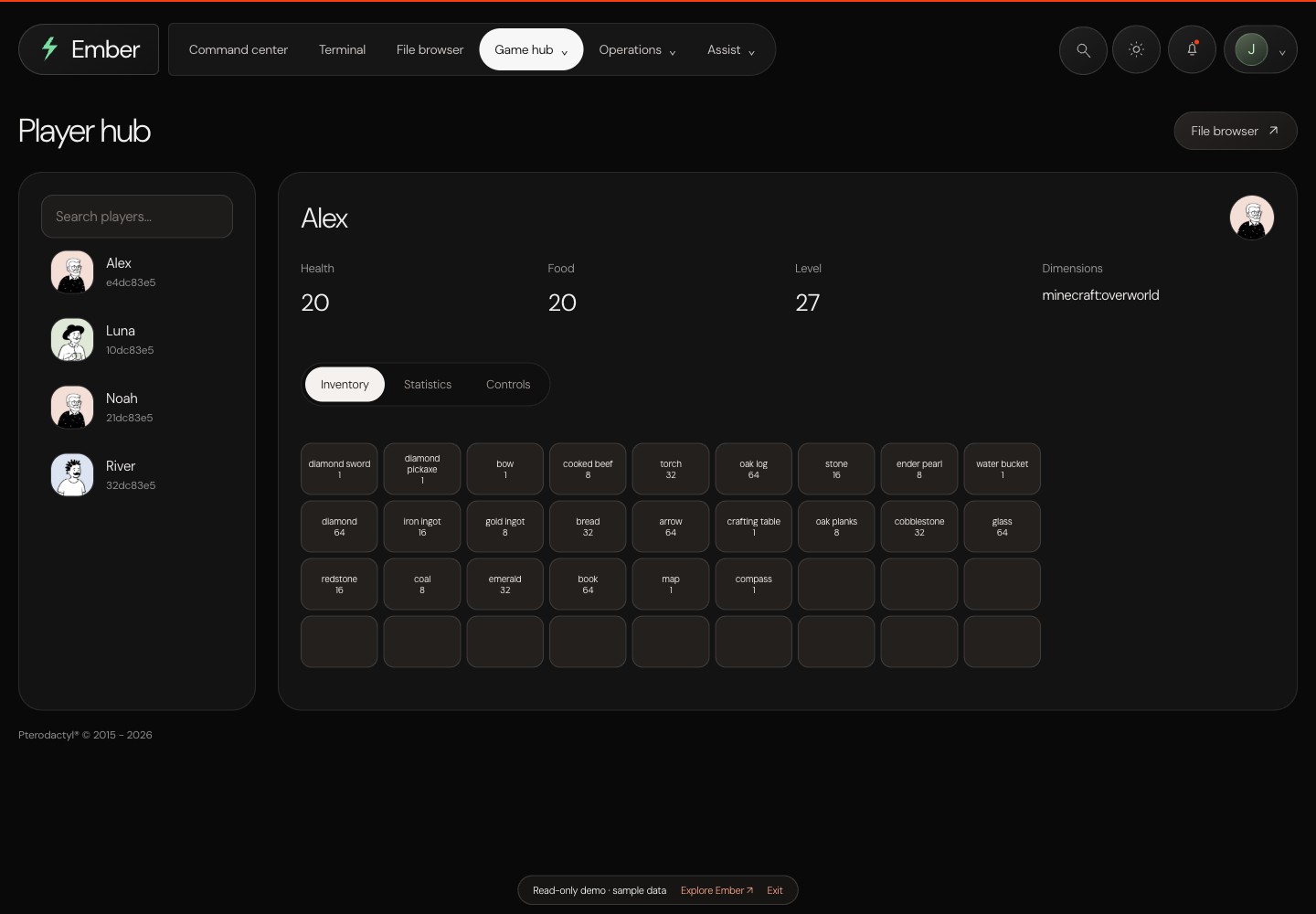
Task: Open File browser in the top navigation
Action: point(430,49)
